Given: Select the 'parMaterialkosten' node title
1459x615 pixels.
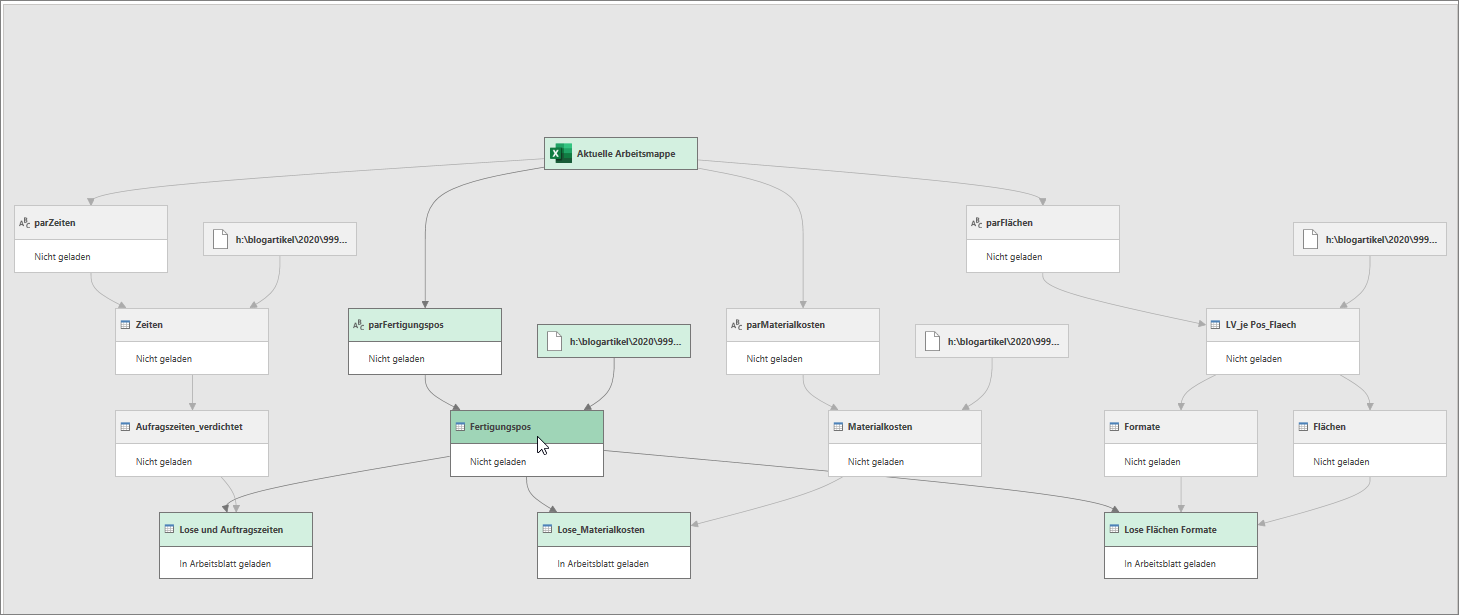Looking at the screenshot, I should [786, 325].
